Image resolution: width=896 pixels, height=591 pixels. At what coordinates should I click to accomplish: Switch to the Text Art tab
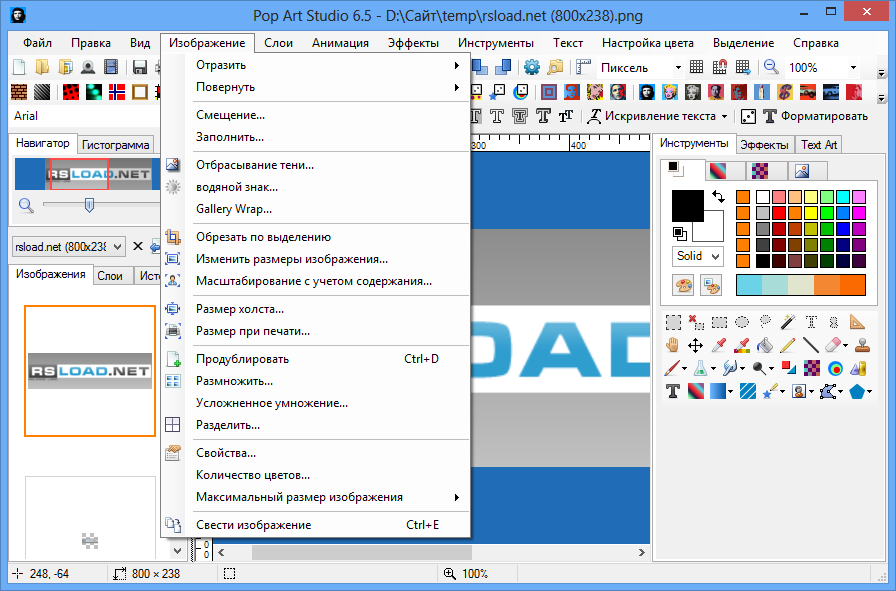coord(819,145)
